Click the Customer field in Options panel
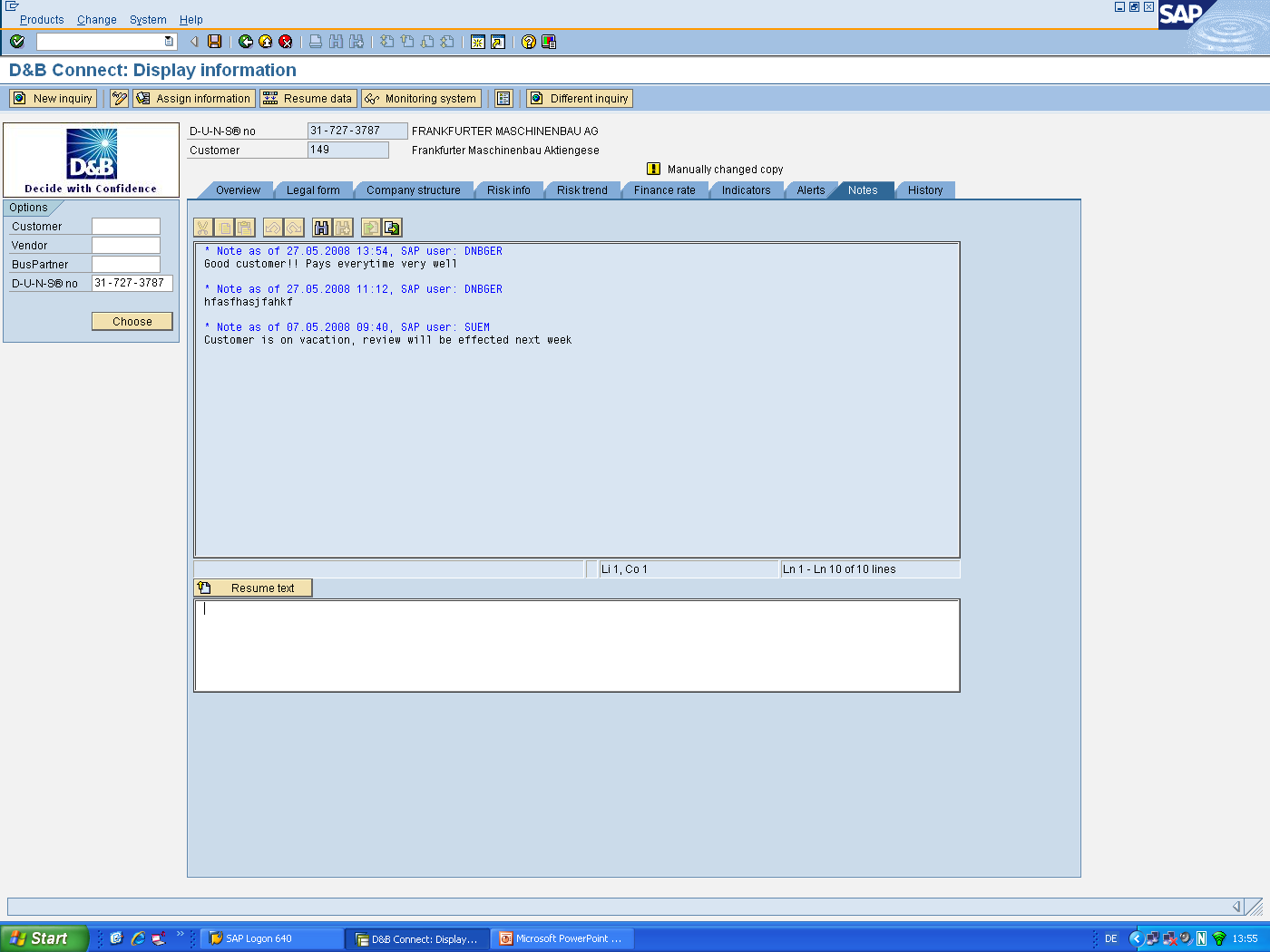 tap(126, 227)
